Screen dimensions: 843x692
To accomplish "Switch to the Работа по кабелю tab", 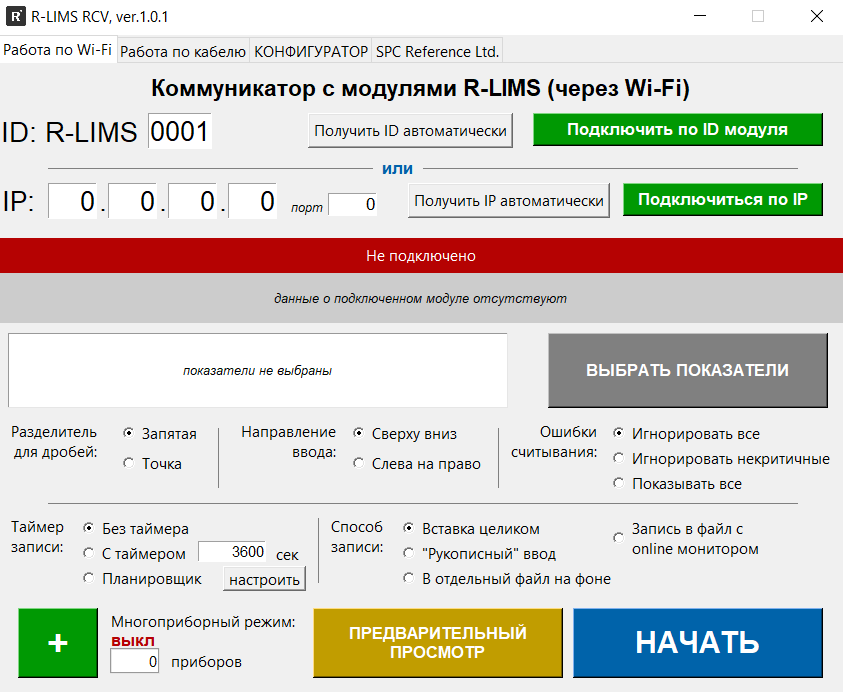I will (182, 52).
